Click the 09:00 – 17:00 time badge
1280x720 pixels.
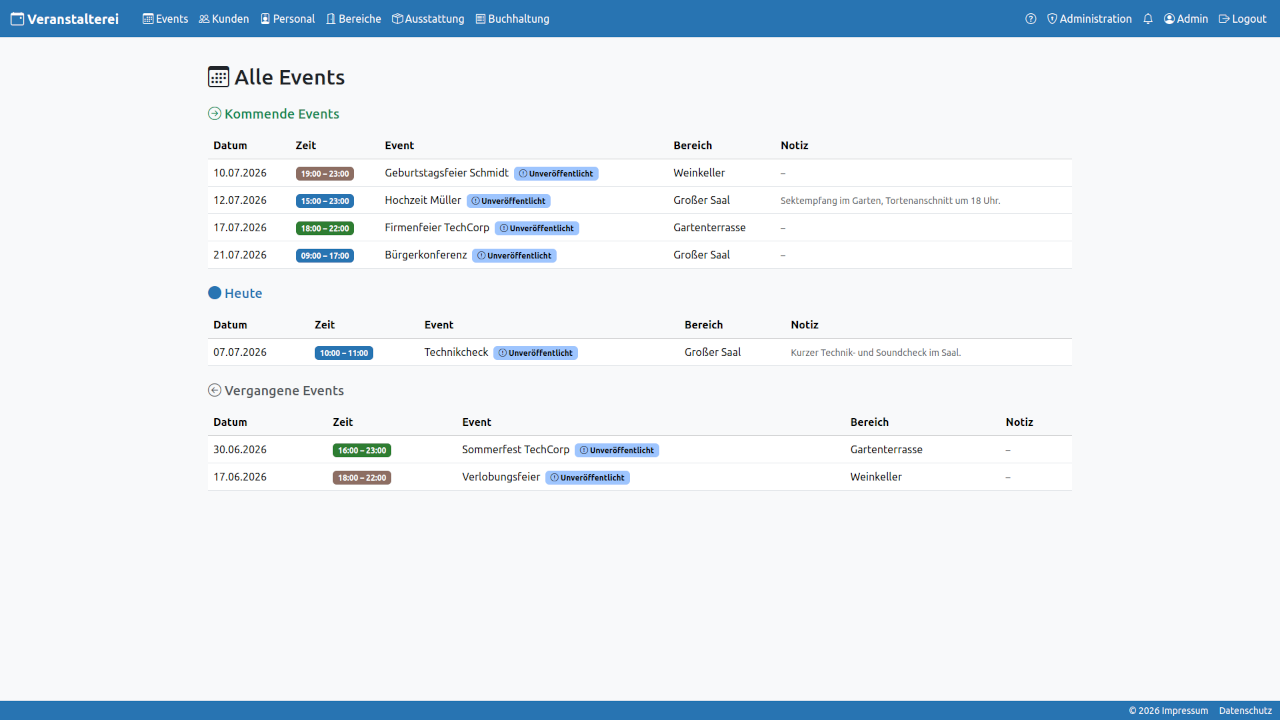325,256
